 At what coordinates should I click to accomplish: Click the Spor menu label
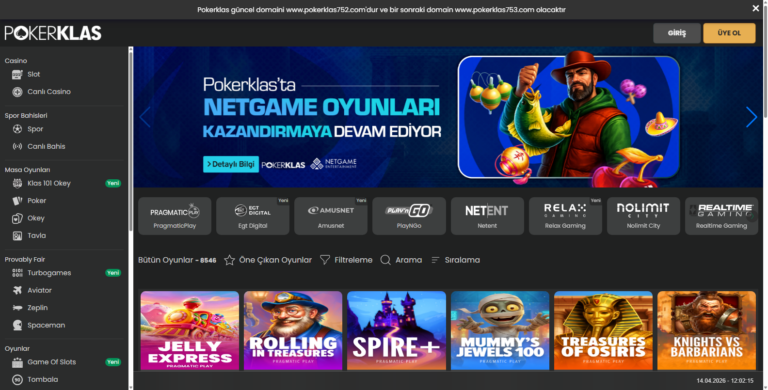pyautogui.click(x=35, y=129)
